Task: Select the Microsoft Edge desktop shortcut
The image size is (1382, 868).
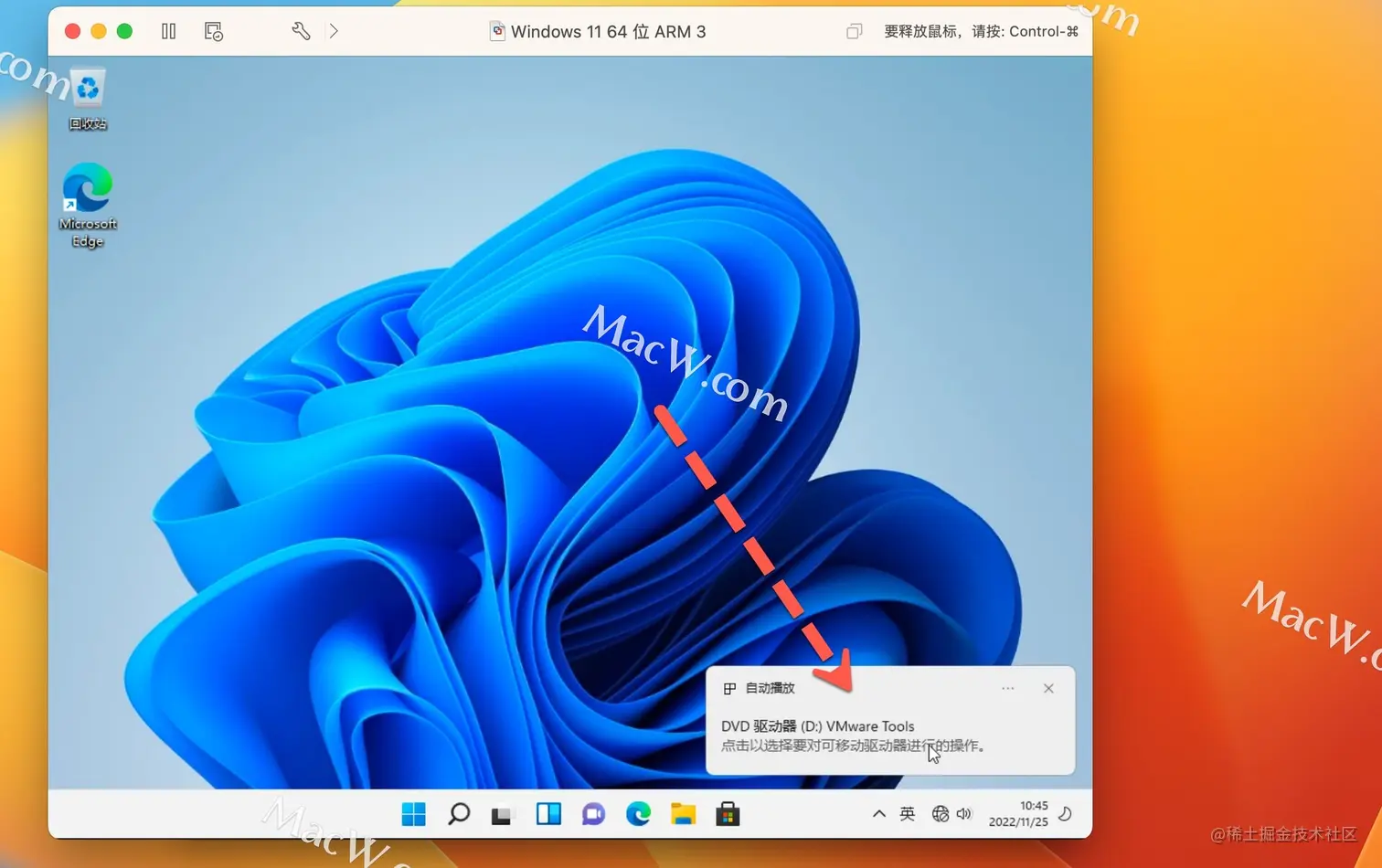Action: tap(88, 206)
